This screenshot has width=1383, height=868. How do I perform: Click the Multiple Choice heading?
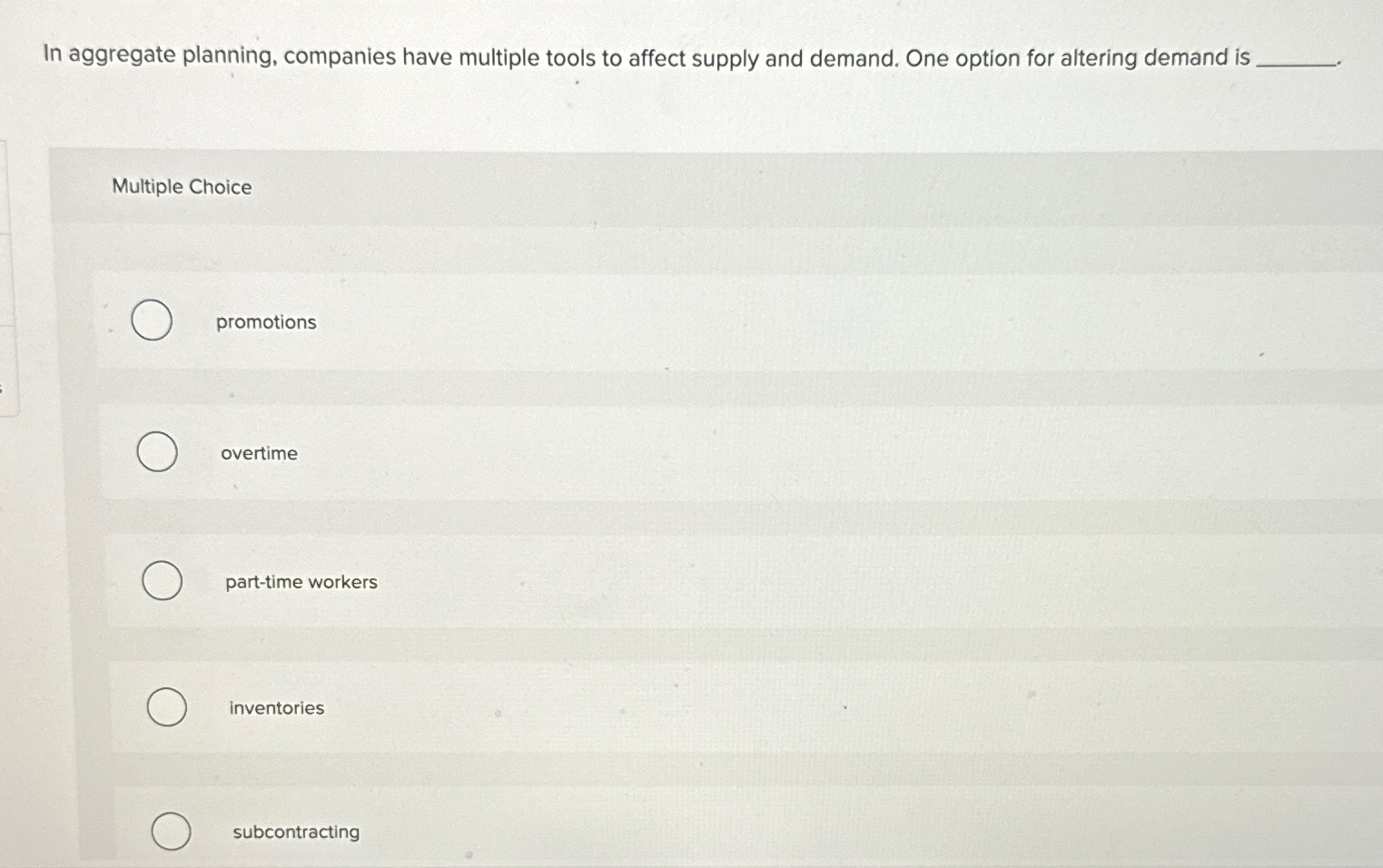coord(182,186)
